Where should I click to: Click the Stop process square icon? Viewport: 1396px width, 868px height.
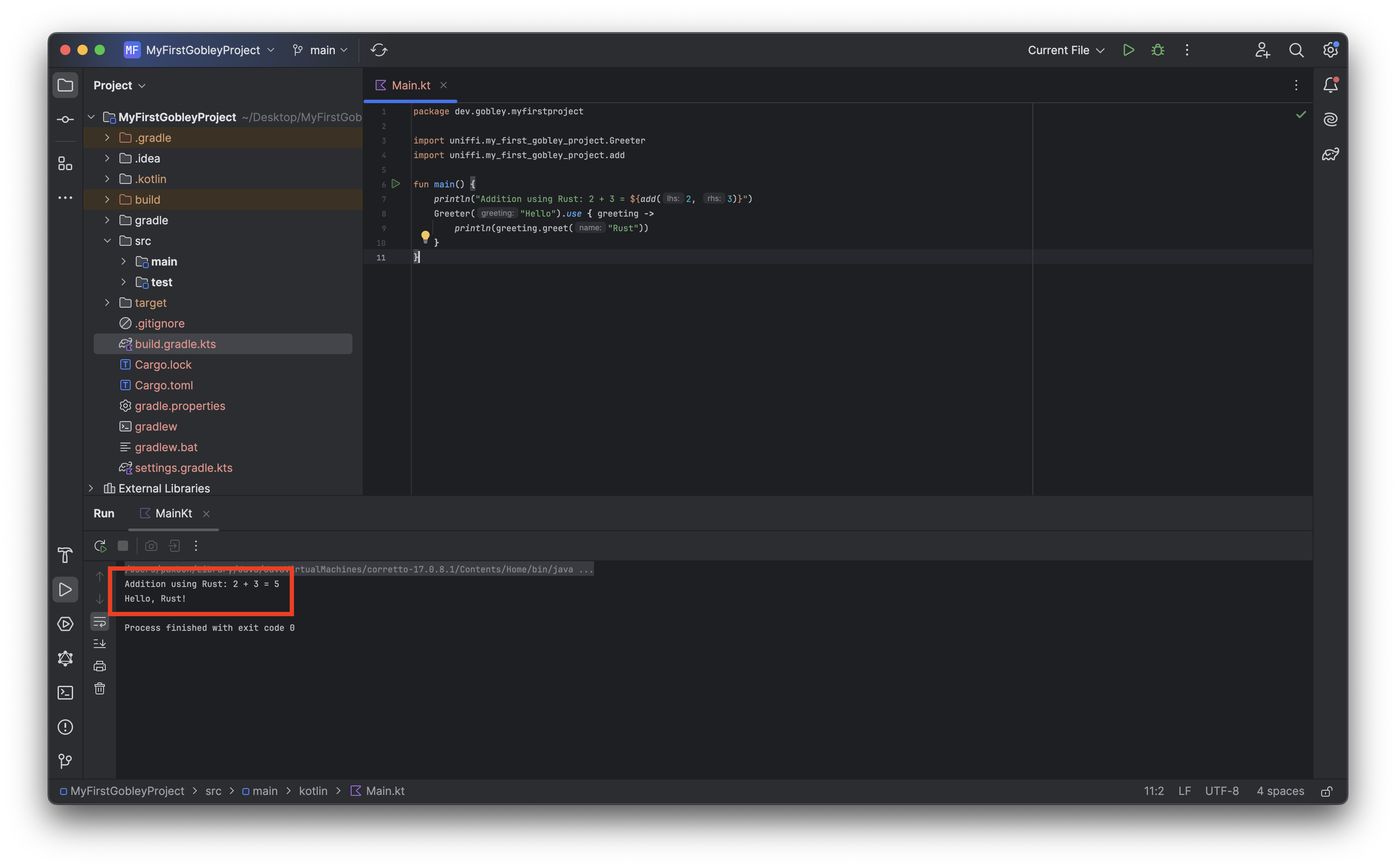click(x=123, y=546)
